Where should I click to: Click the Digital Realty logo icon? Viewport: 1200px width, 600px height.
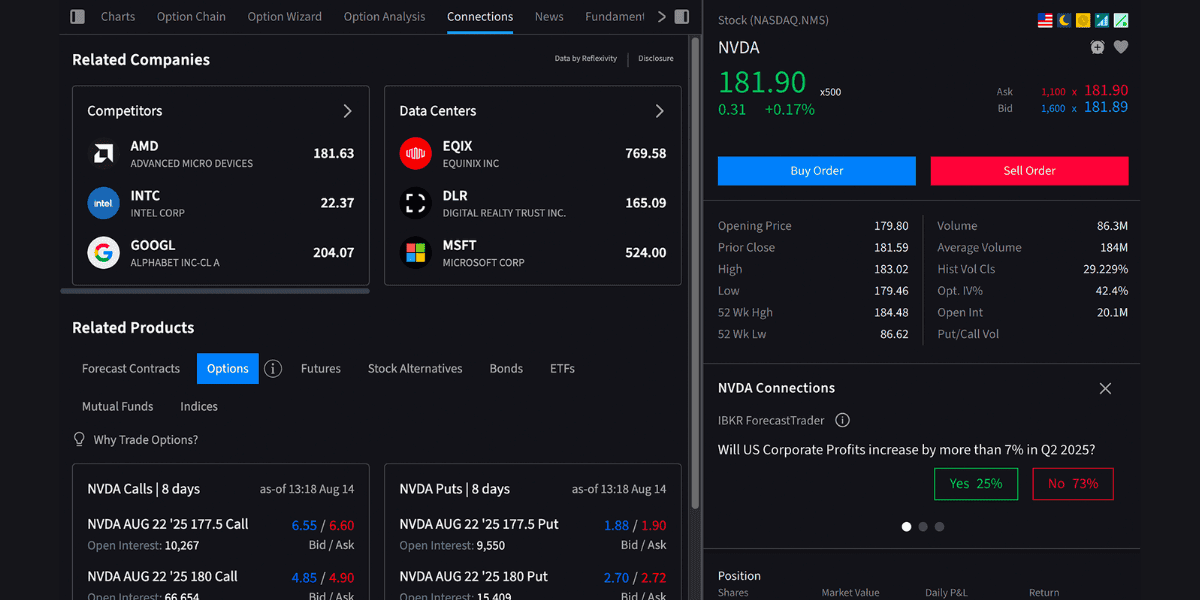tap(415, 203)
